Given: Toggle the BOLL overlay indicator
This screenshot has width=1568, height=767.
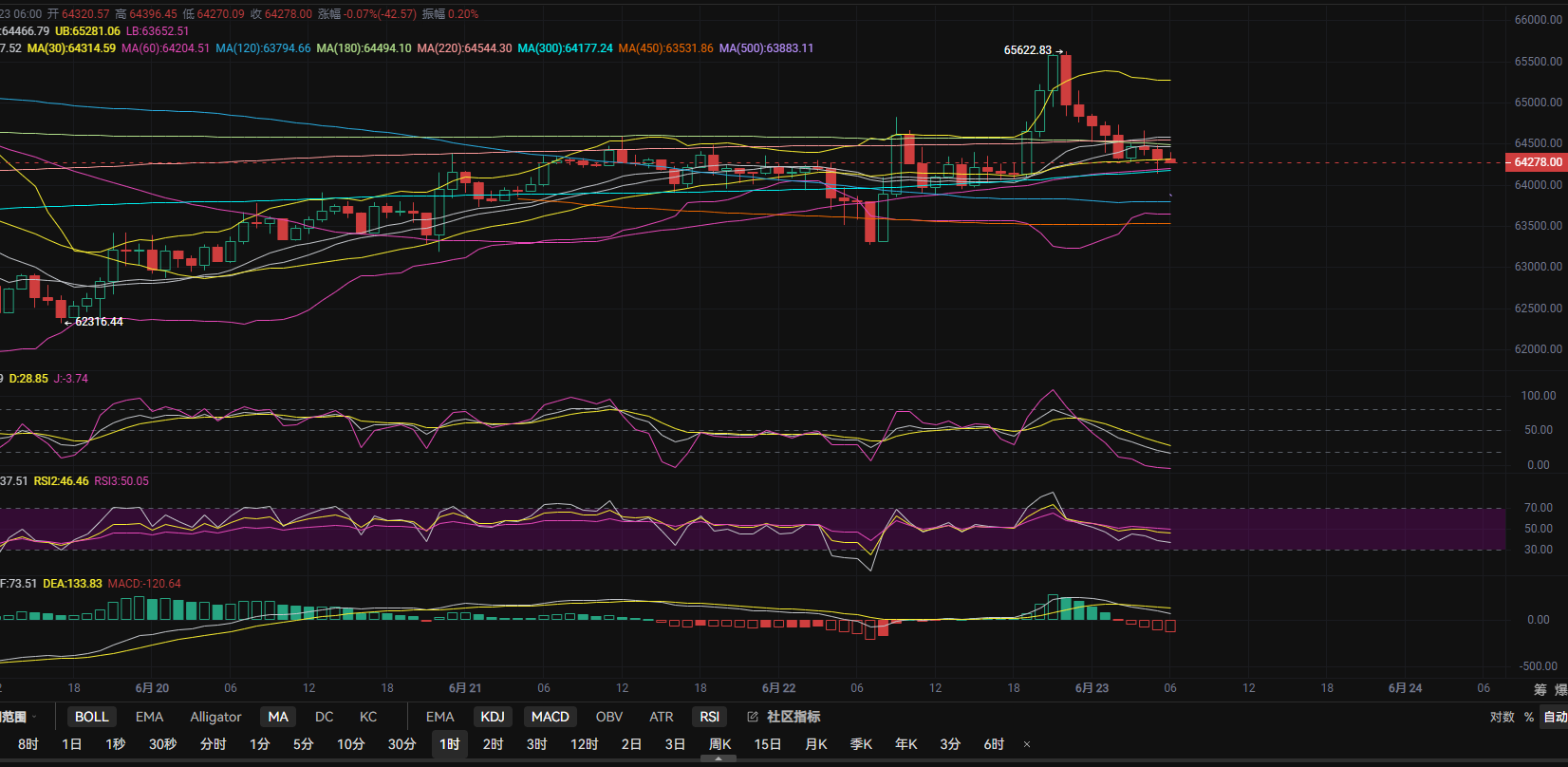Looking at the screenshot, I should [x=92, y=717].
